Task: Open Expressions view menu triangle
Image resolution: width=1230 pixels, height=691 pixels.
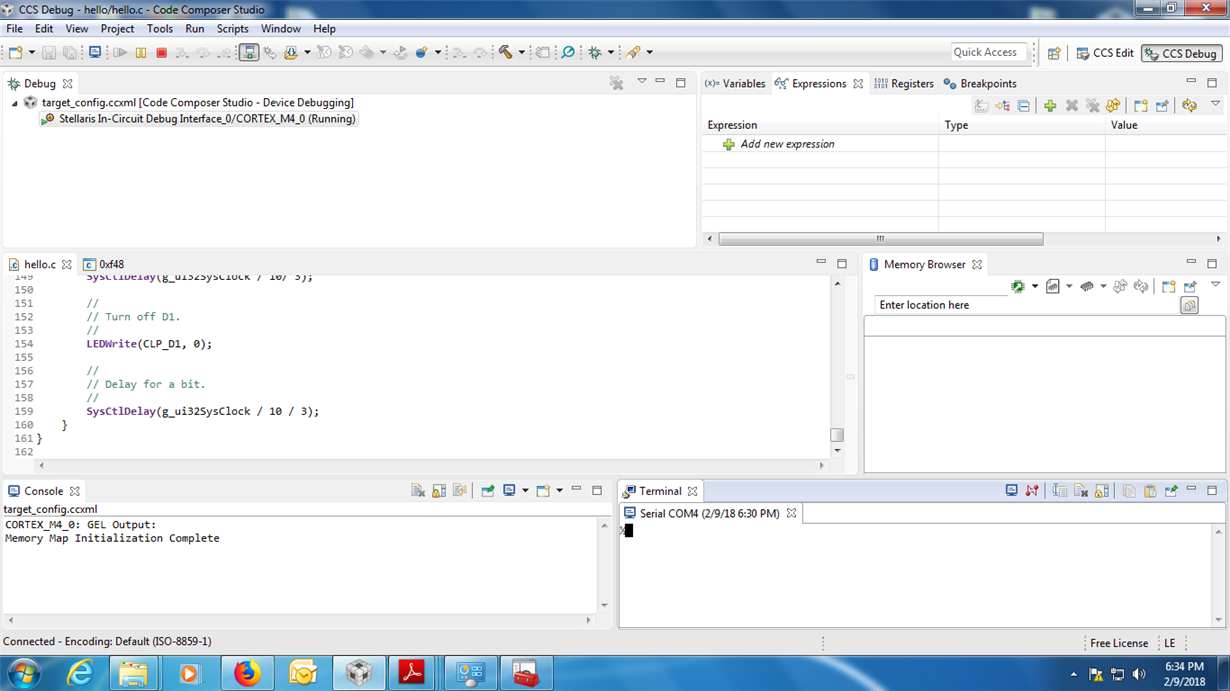Action: click(x=1215, y=103)
